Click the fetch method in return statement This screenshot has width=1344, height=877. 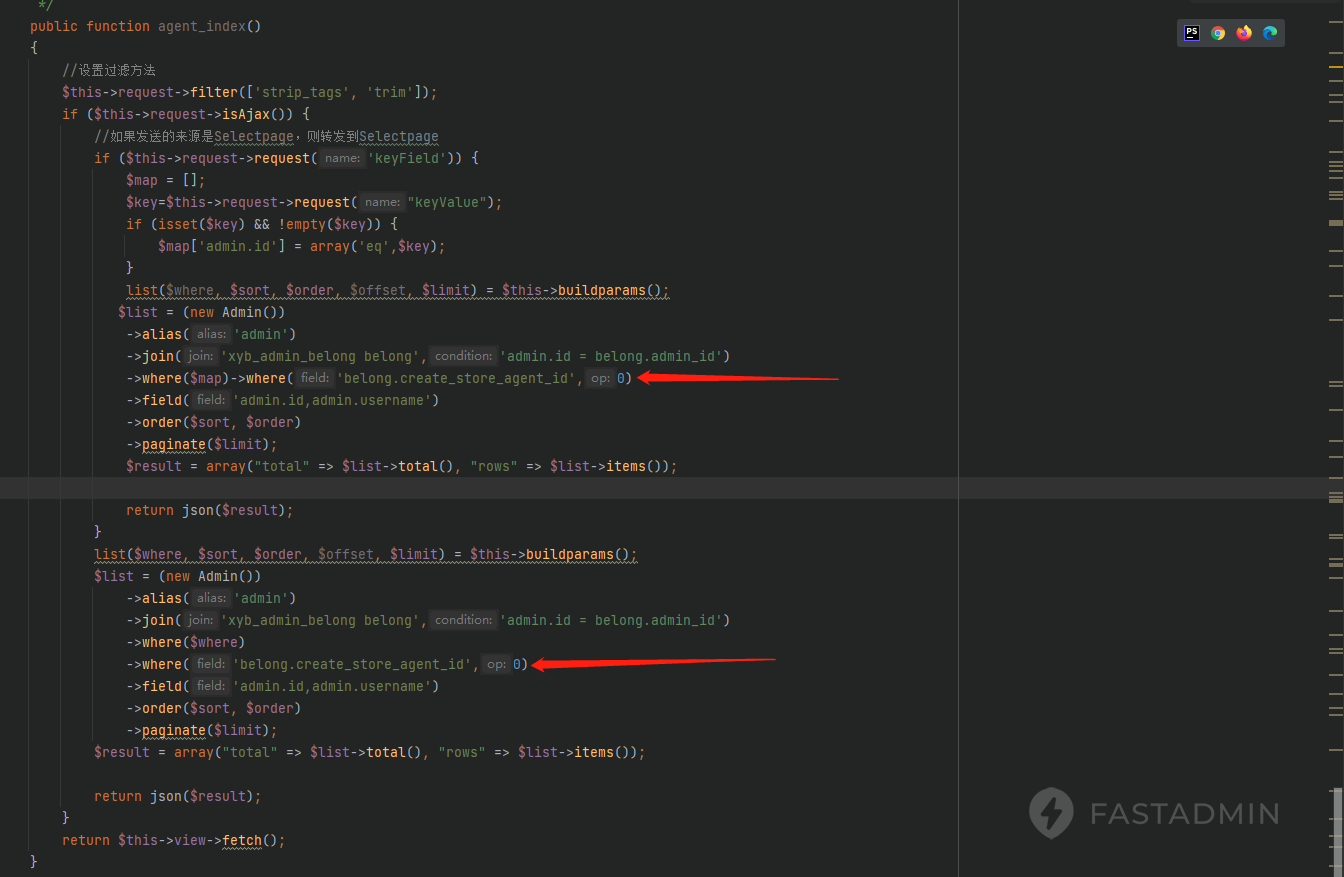tap(242, 840)
